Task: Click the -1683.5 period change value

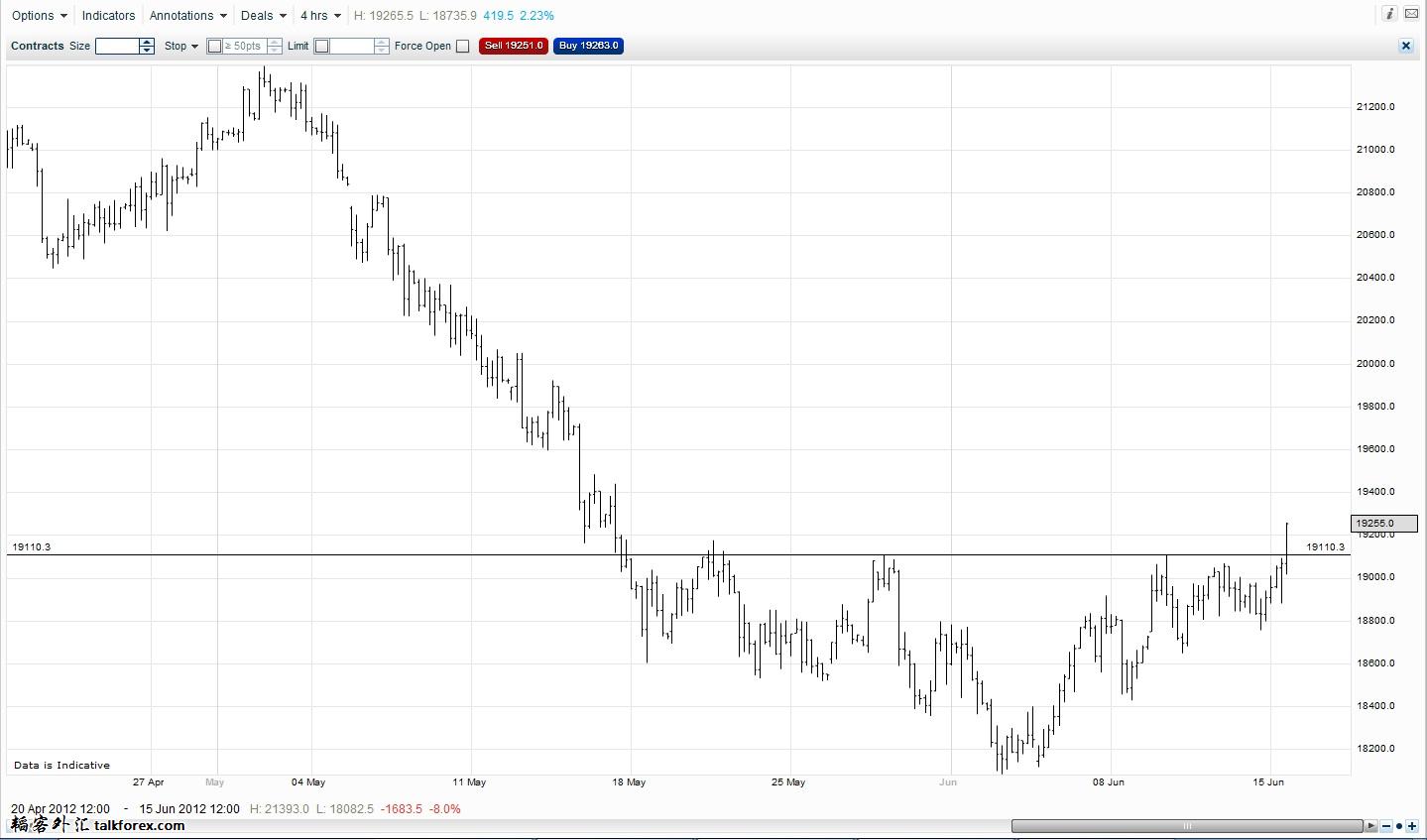Action: click(401, 809)
